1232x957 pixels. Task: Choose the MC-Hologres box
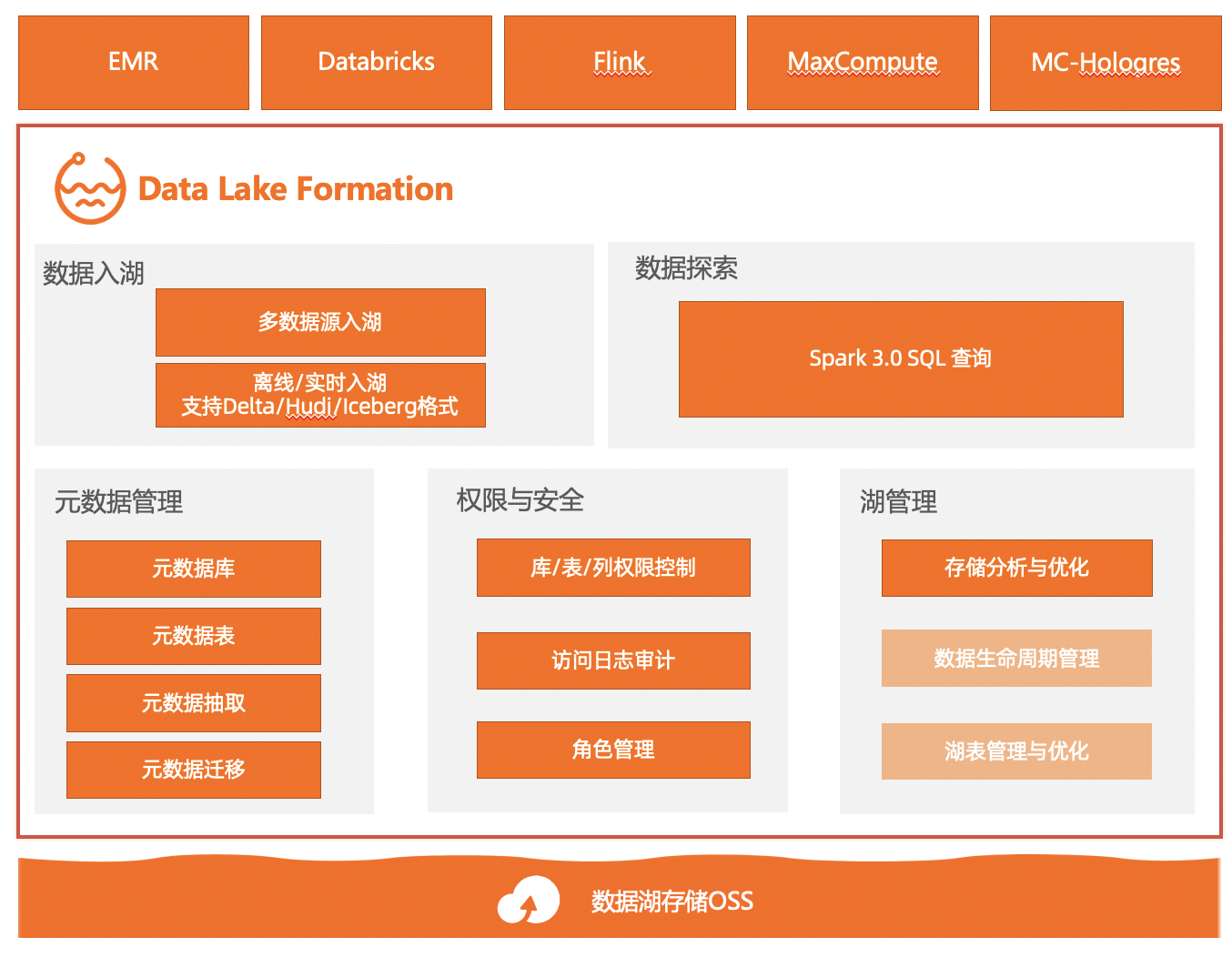[x=1106, y=63]
